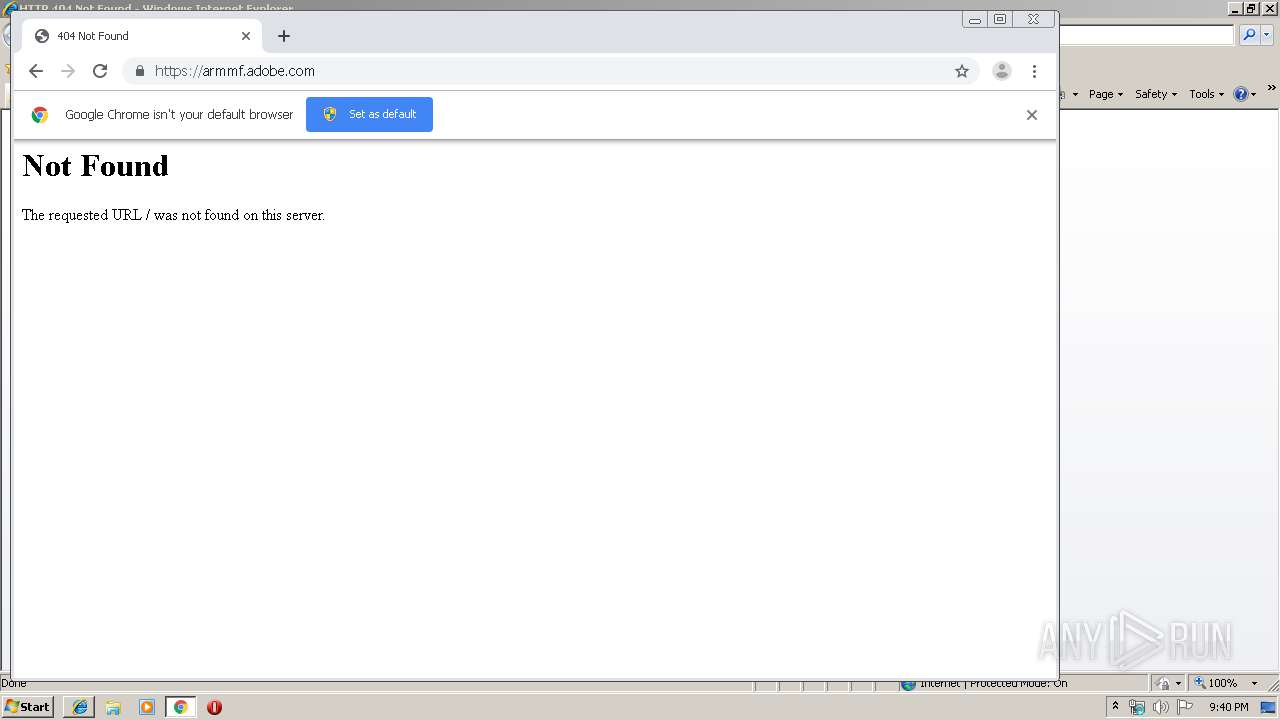1280x720 pixels.
Task: Click the red Opera taskbar icon
Action: click(214, 707)
